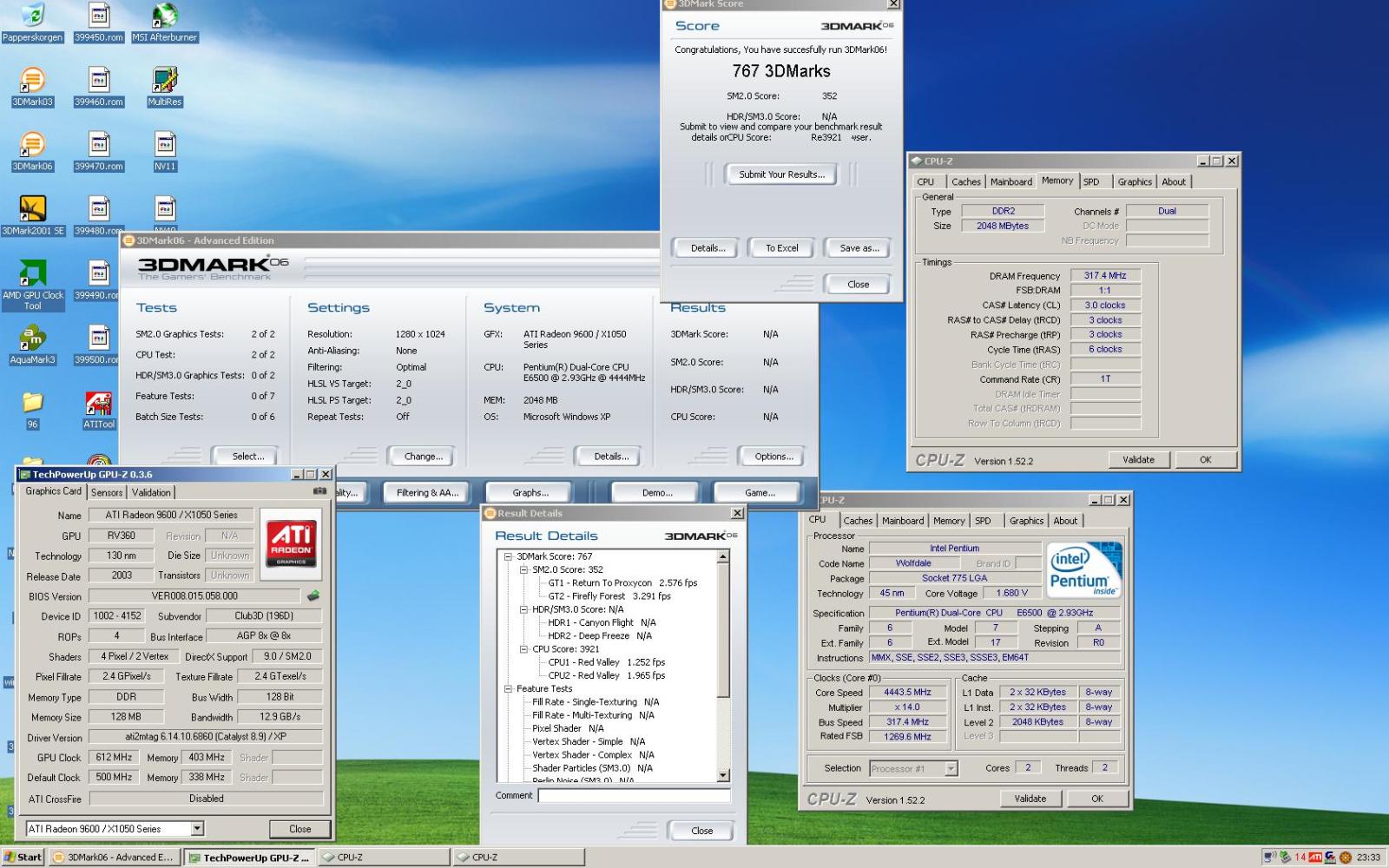Click the wireless network tray icon
This screenshot has width=1389, height=868.
coord(1270,857)
